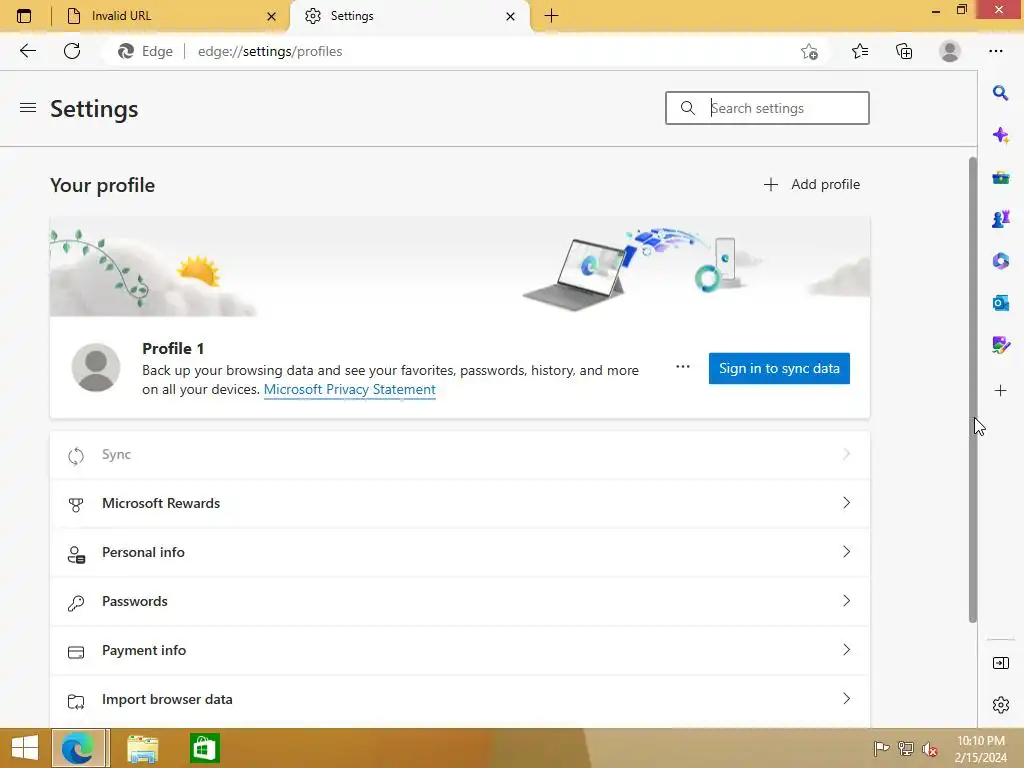Select the Settings tab
The image size is (1024, 768).
(x=409, y=16)
